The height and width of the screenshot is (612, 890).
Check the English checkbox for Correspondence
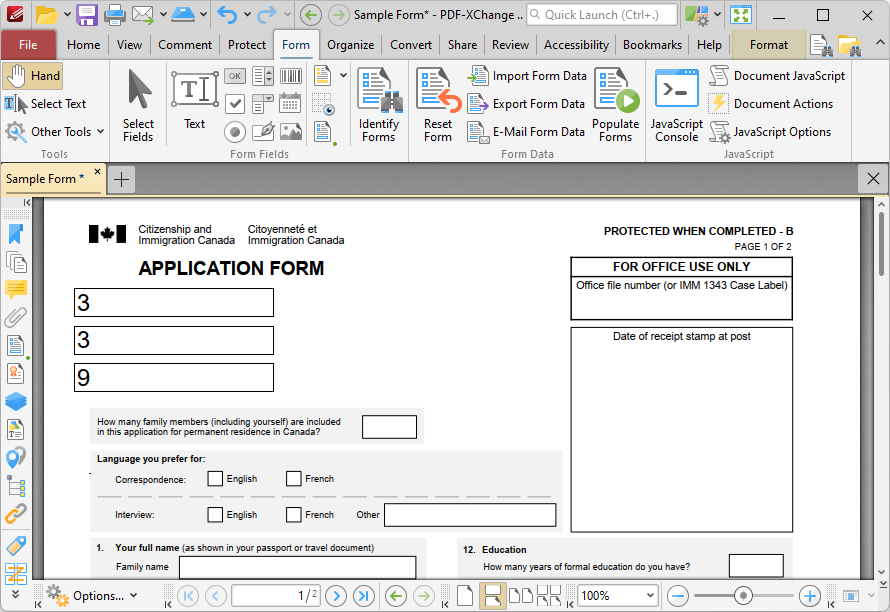point(214,478)
